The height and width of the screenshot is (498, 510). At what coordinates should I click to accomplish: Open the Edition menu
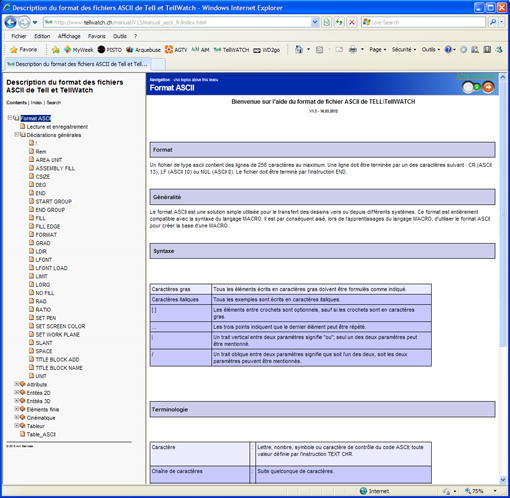point(42,36)
